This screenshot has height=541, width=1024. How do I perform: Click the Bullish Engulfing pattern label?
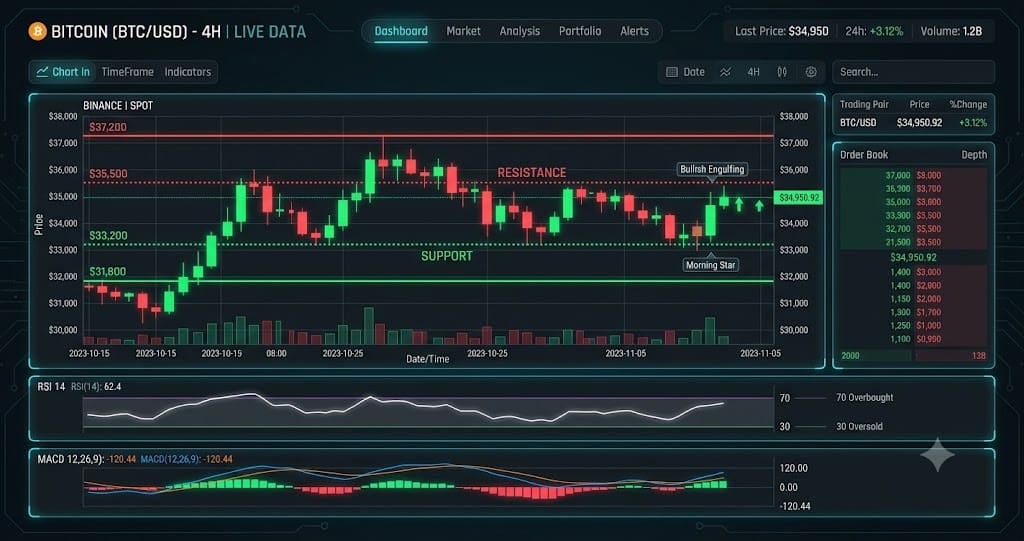(x=712, y=169)
